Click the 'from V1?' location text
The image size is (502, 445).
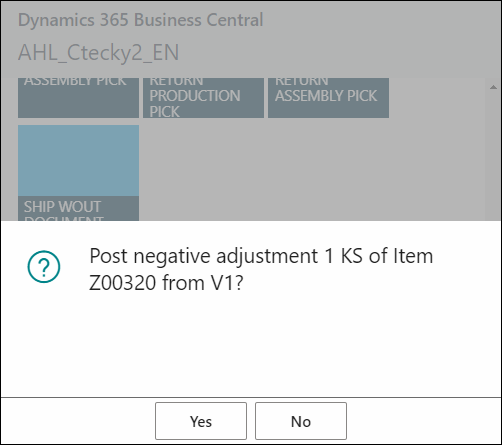pyautogui.click(x=203, y=283)
